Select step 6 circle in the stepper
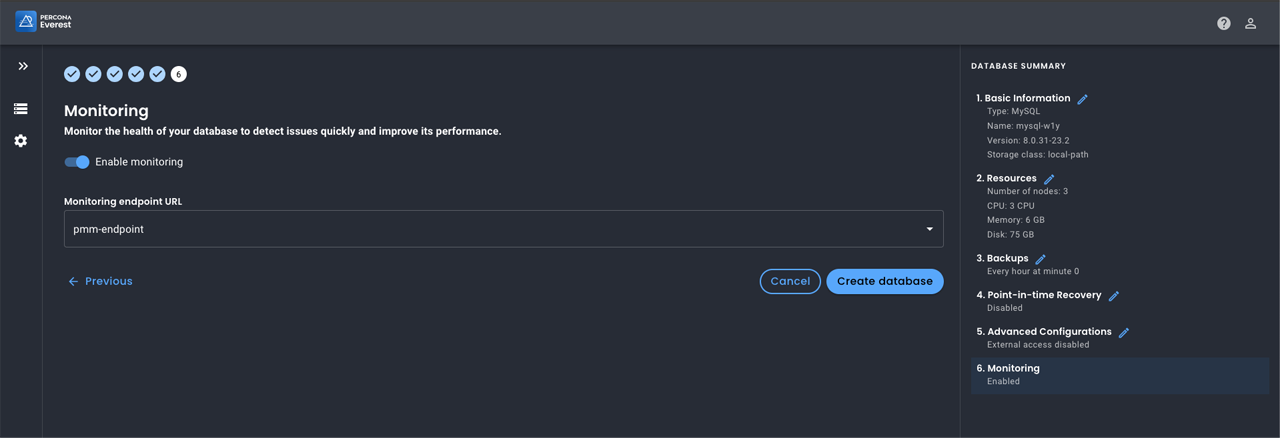 (178, 74)
